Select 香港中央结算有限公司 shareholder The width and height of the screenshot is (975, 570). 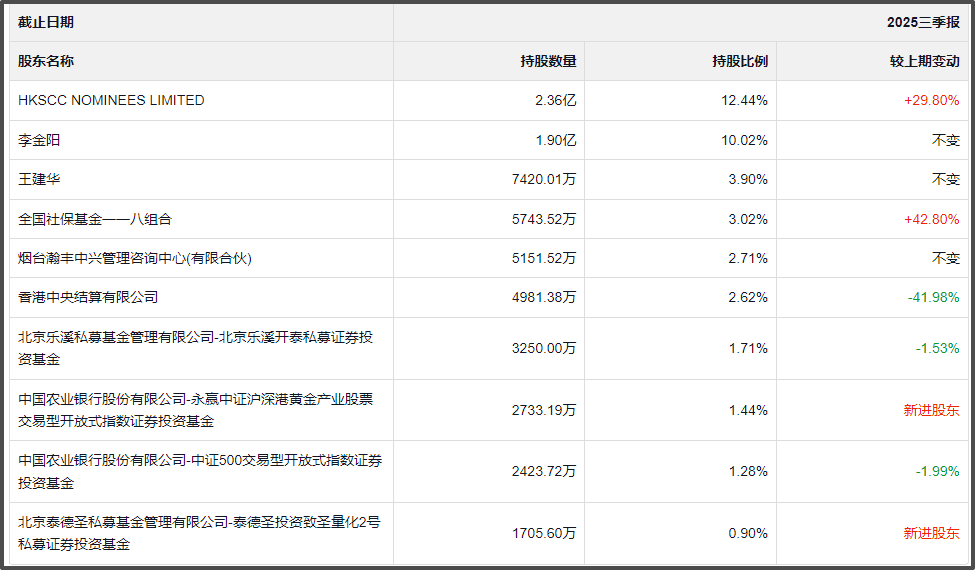(88, 297)
